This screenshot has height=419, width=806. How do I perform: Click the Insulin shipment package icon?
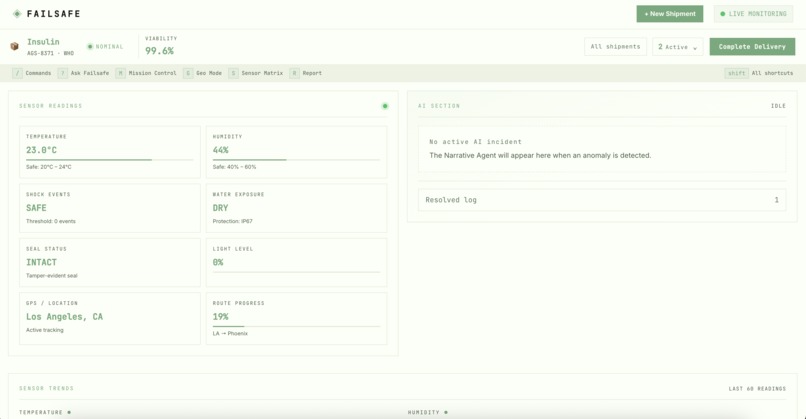click(14, 46)
